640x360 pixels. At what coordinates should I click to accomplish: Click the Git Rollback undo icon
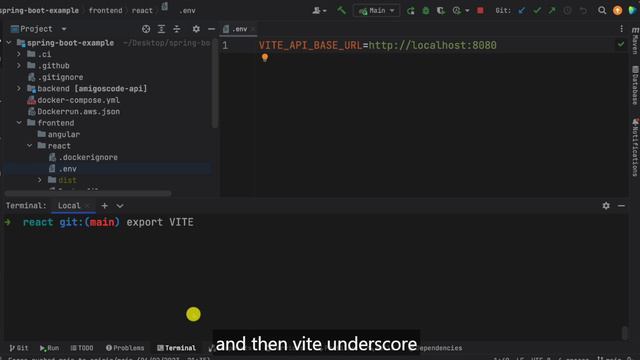583,11
